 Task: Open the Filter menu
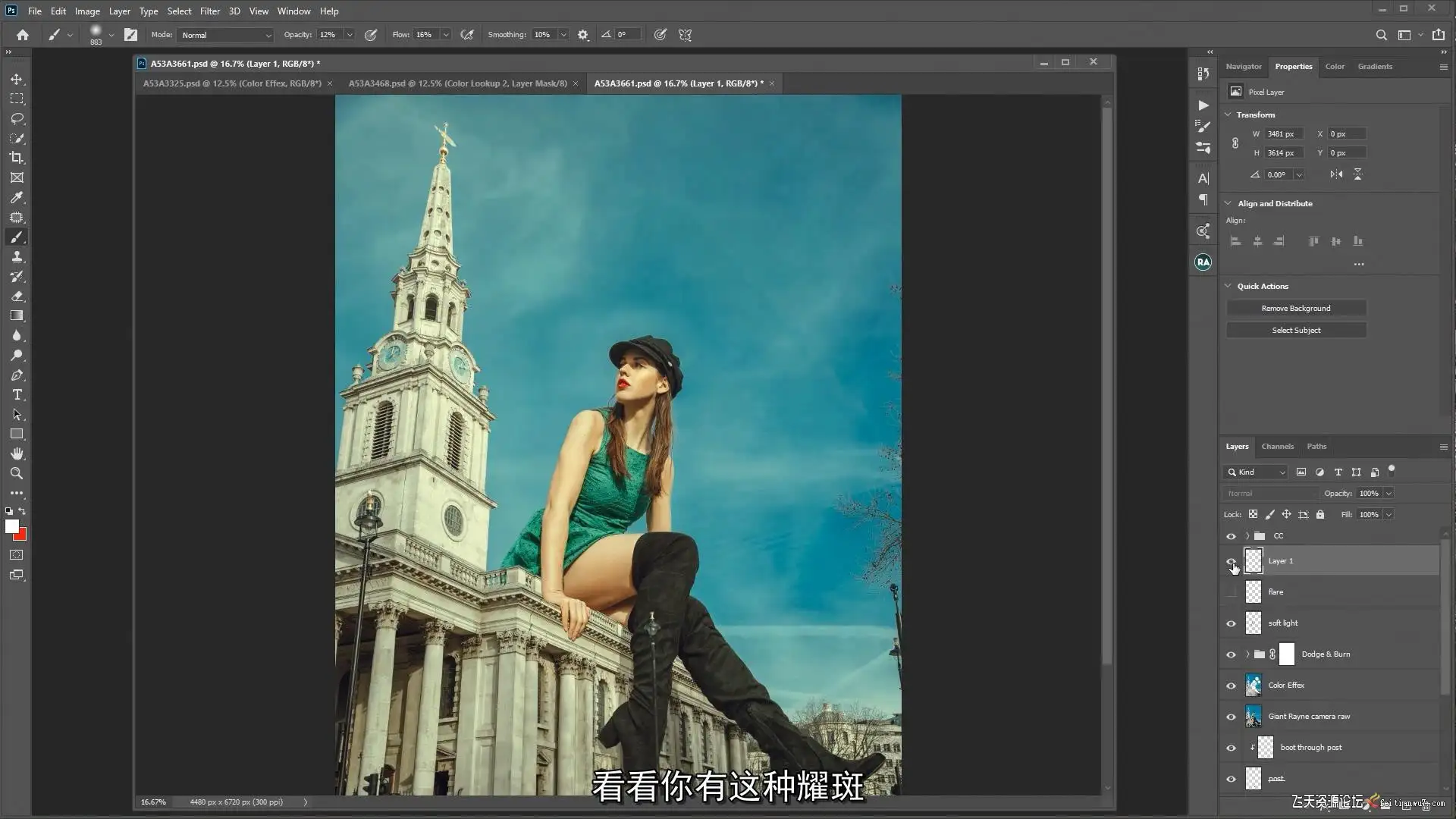209,11
